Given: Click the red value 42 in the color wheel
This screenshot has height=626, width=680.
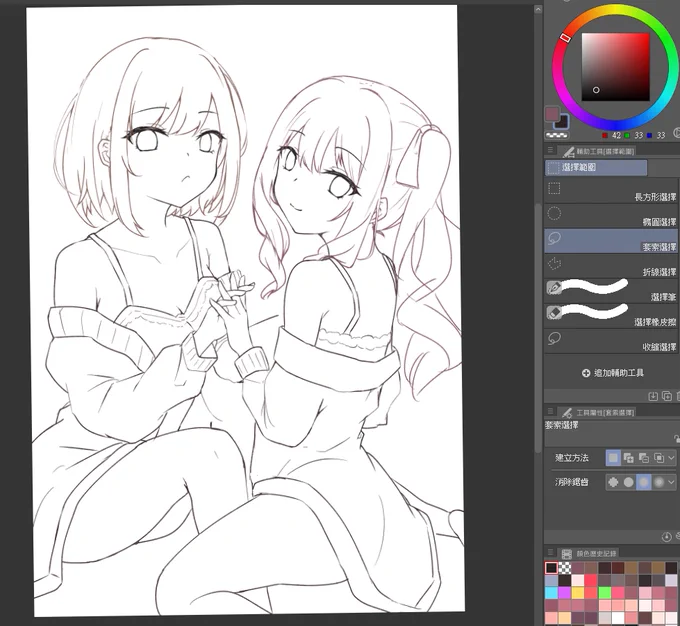Looking at the screenshot, I should 616,135.
